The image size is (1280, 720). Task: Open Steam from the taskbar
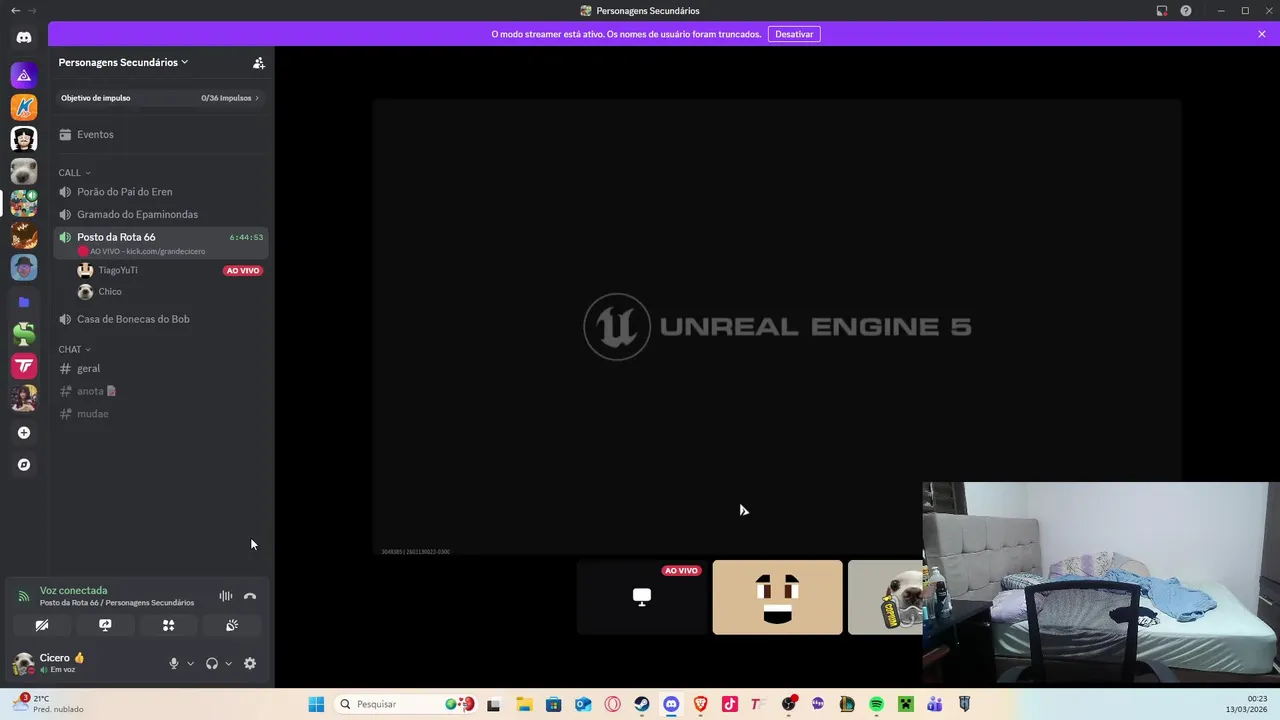point(642,704)
